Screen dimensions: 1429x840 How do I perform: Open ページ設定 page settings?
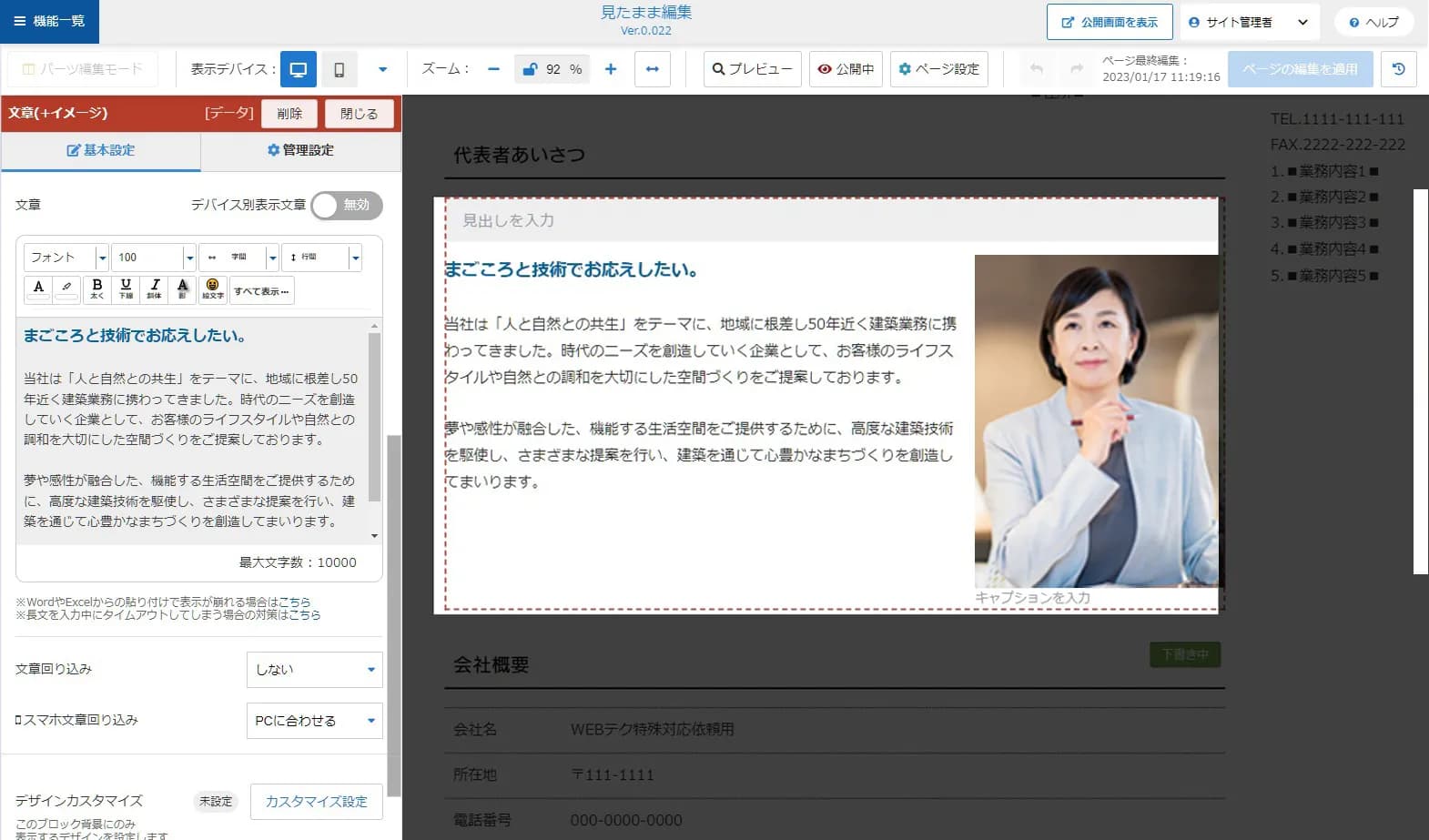point(939,69)
